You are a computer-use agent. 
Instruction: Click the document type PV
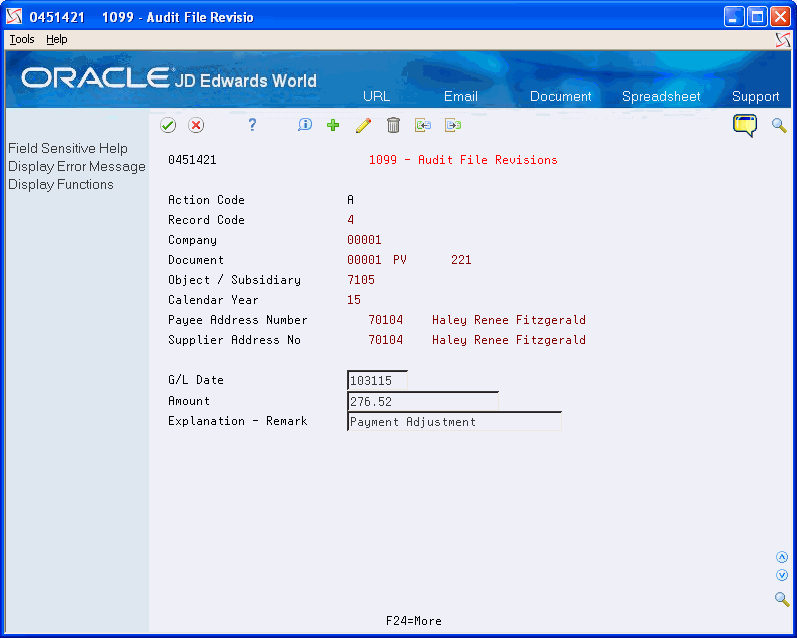pyautogui.click(x=400, y=260)
